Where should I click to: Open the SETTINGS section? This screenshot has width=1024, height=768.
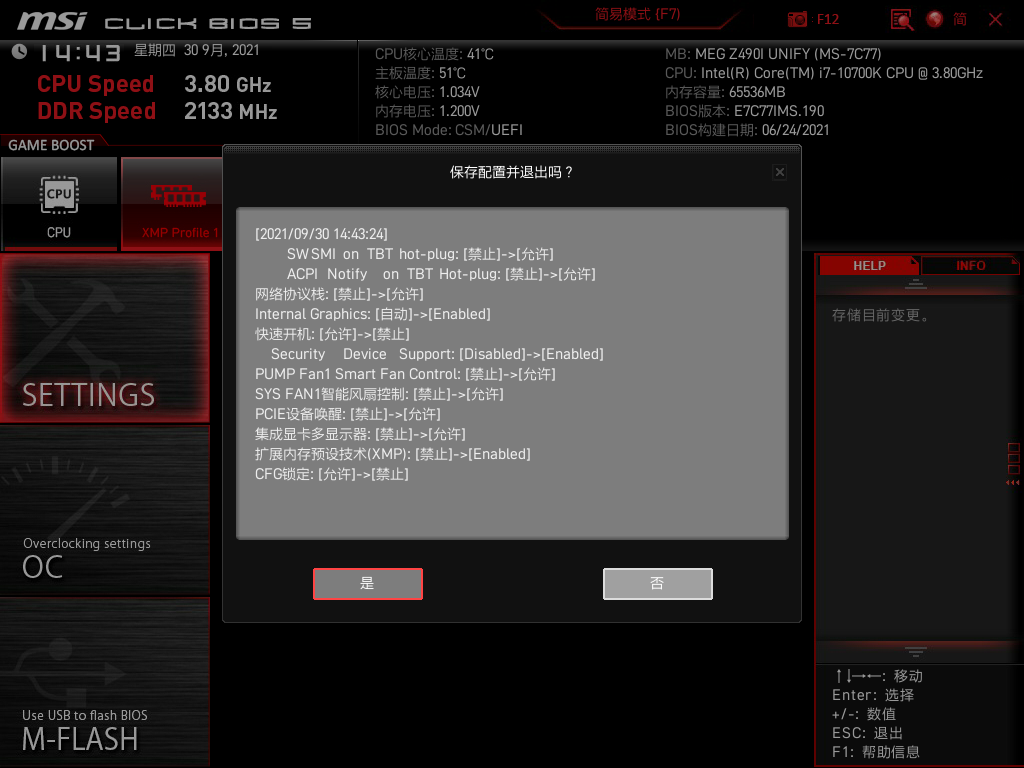point(105,338)
